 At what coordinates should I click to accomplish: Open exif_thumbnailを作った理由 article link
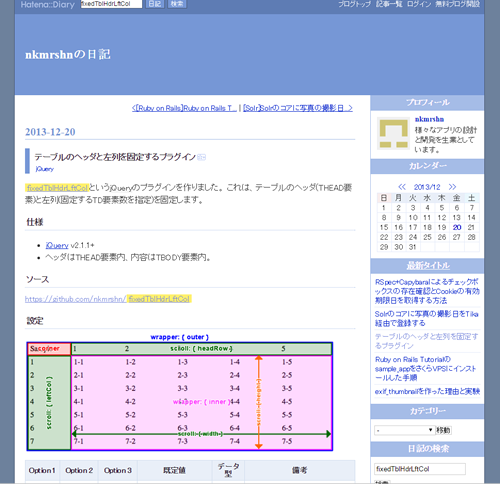[427, 391]
